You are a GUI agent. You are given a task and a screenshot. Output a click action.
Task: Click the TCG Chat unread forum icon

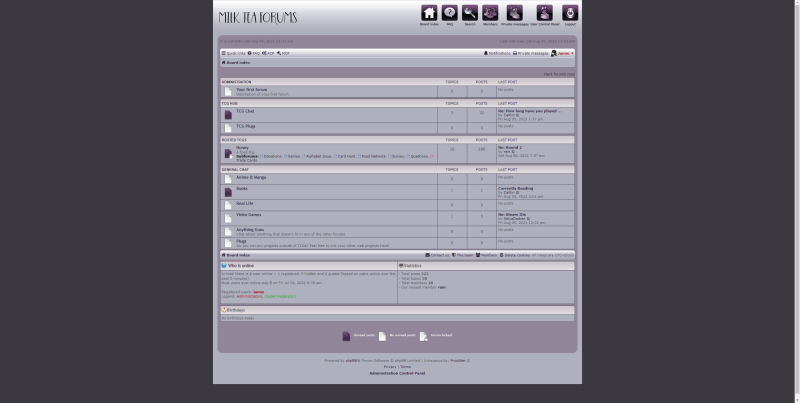coord(228,115)
